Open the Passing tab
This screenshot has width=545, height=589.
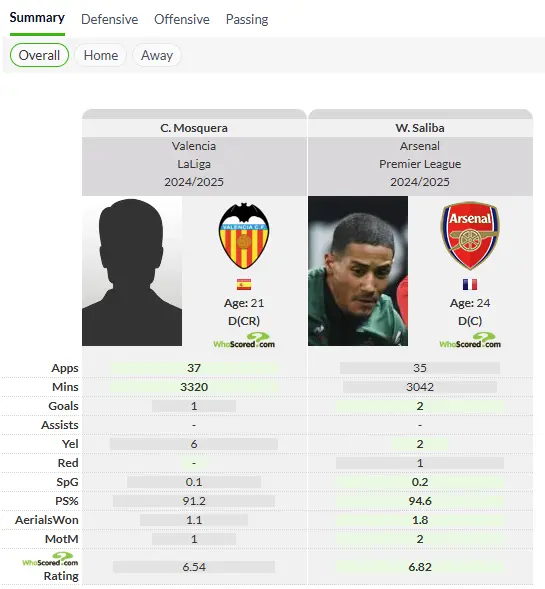tap(247, 19)
